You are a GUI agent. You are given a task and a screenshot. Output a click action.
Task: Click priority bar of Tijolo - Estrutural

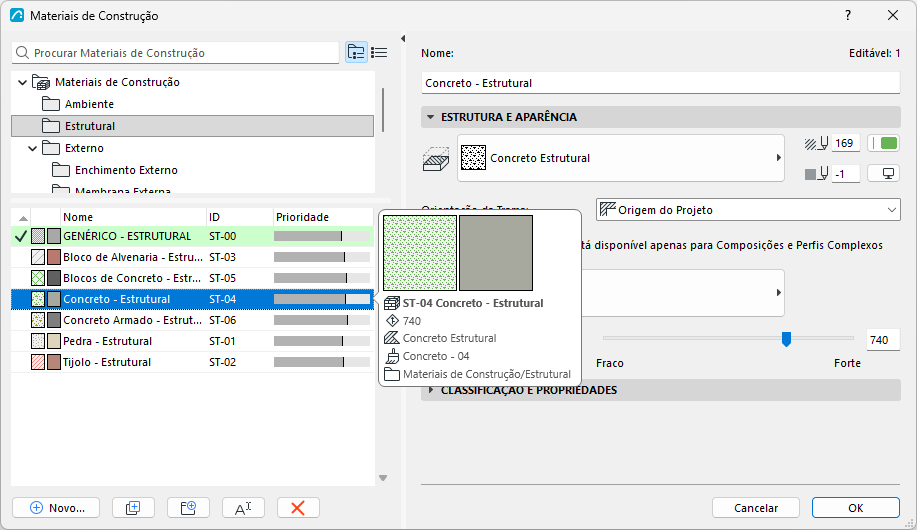point(322,362)
